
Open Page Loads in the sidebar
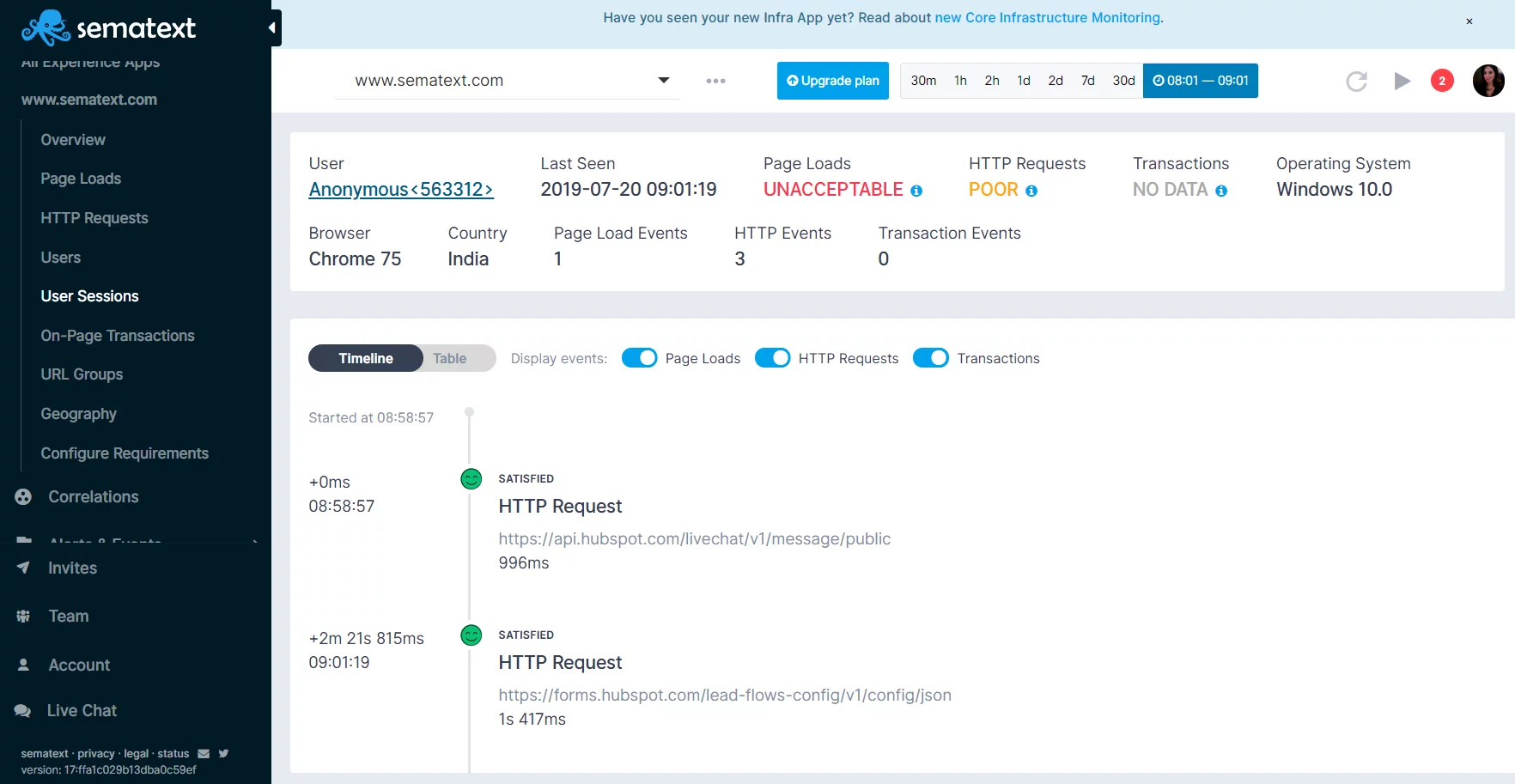pyautogui.click(x=81, y=179)
